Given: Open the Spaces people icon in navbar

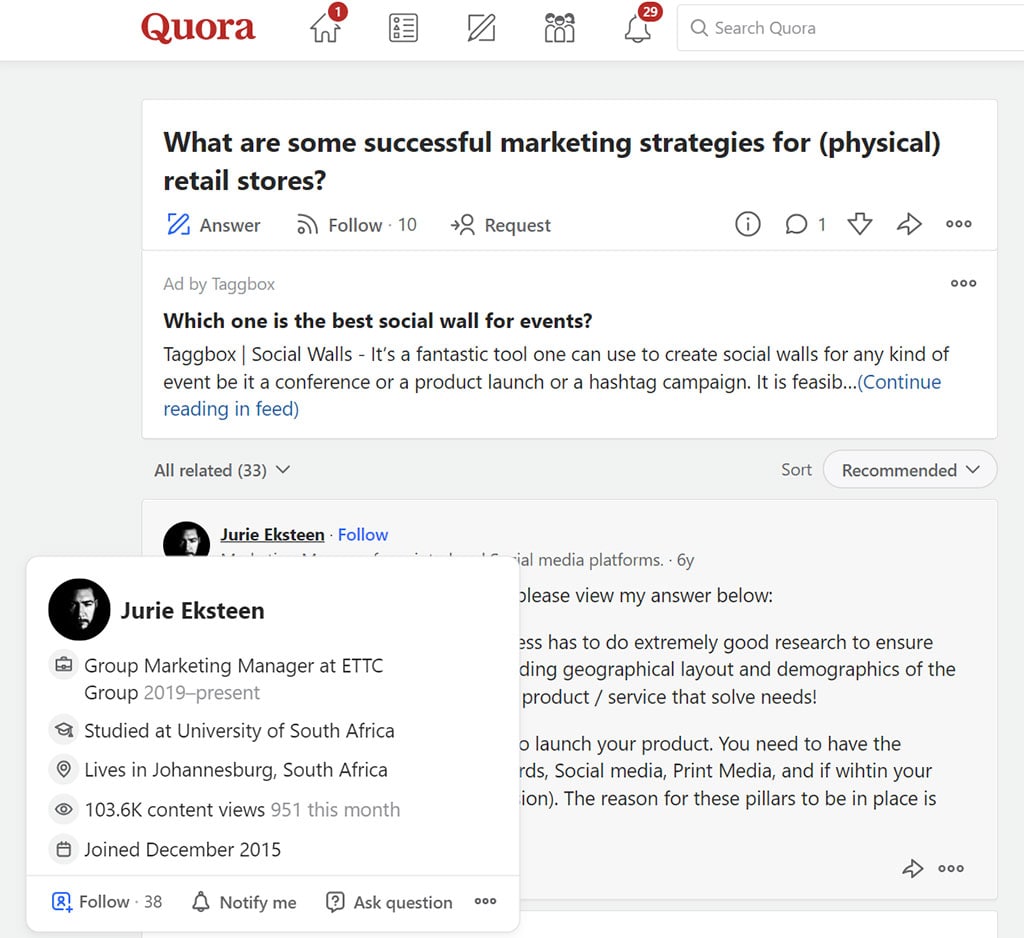Looking at the screenshot, I should pyautogui.click(x=559, y=28).
